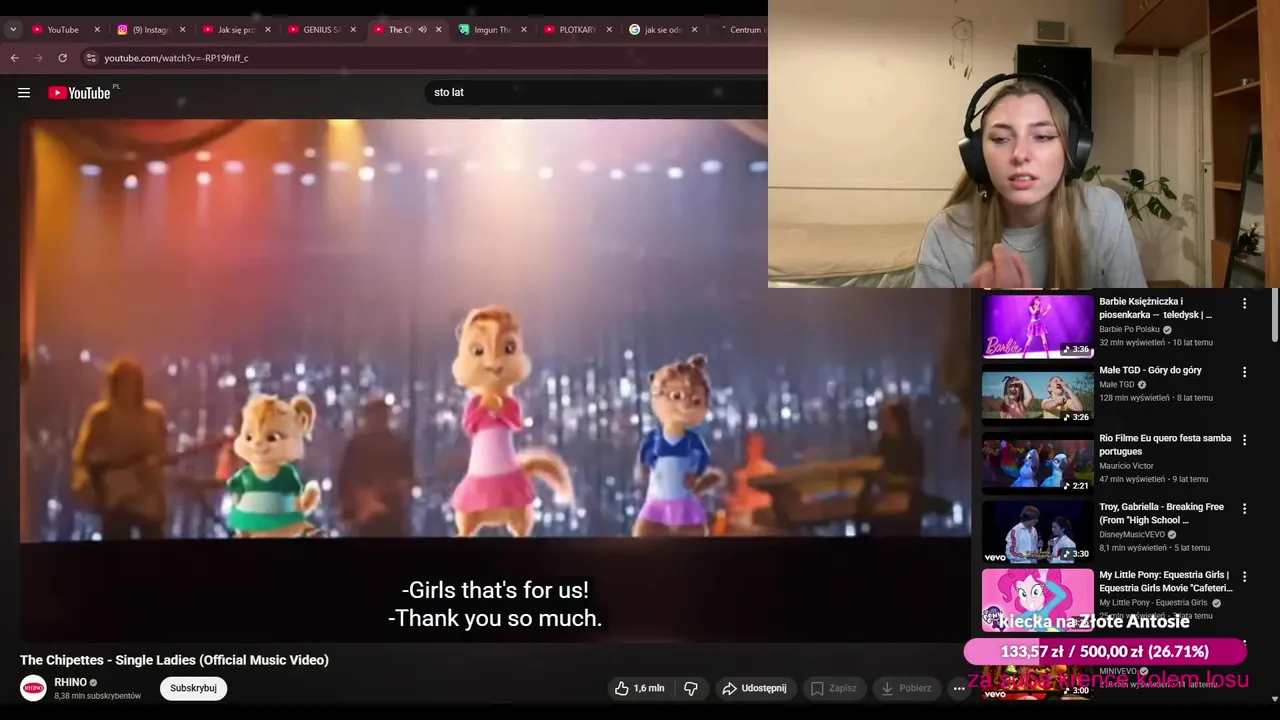Like the video with thumbs-up button
The image size is (1280, 720).
pyautogui.click(x=638, y=688)
